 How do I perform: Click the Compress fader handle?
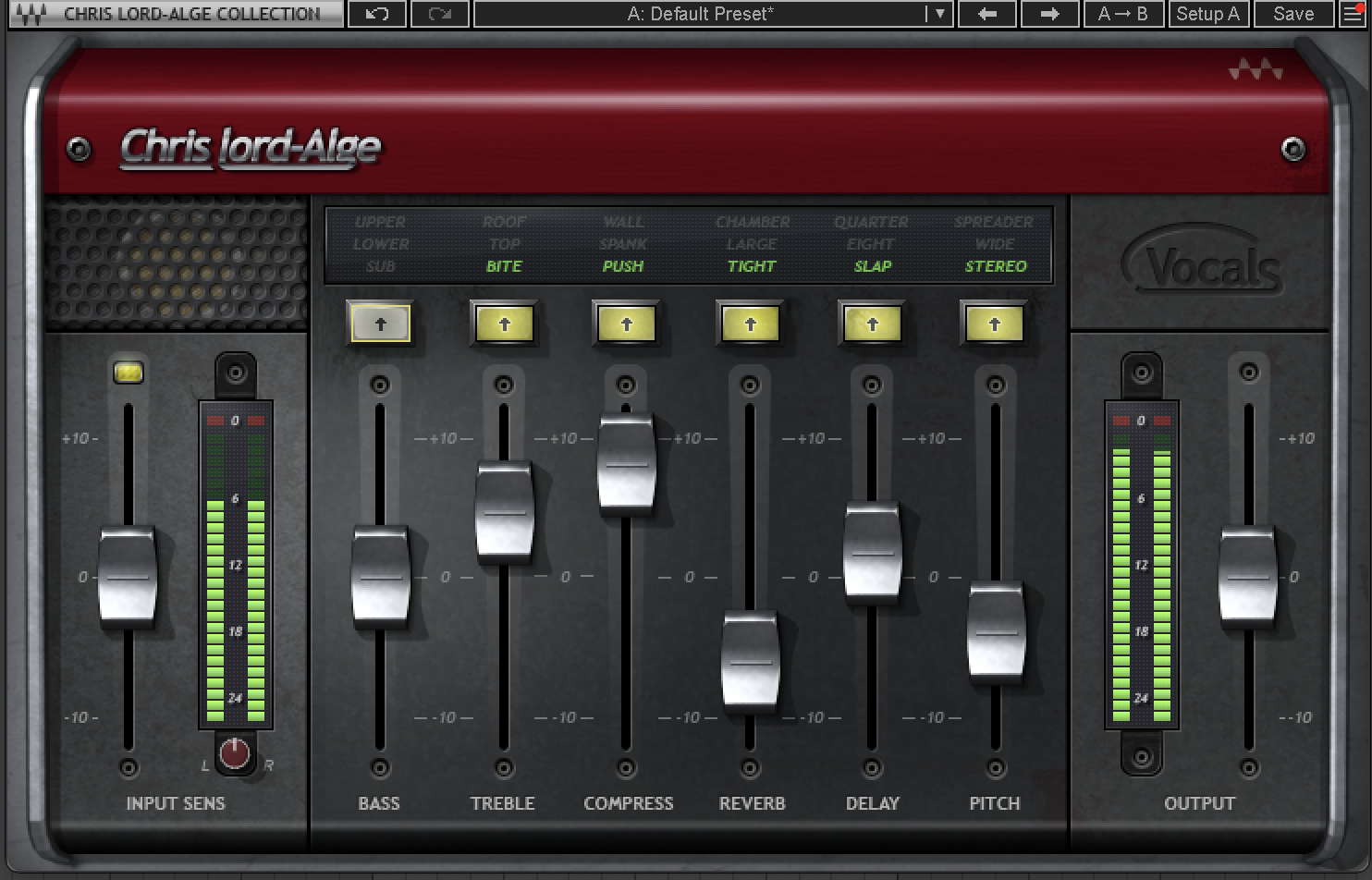click(626, 463)
